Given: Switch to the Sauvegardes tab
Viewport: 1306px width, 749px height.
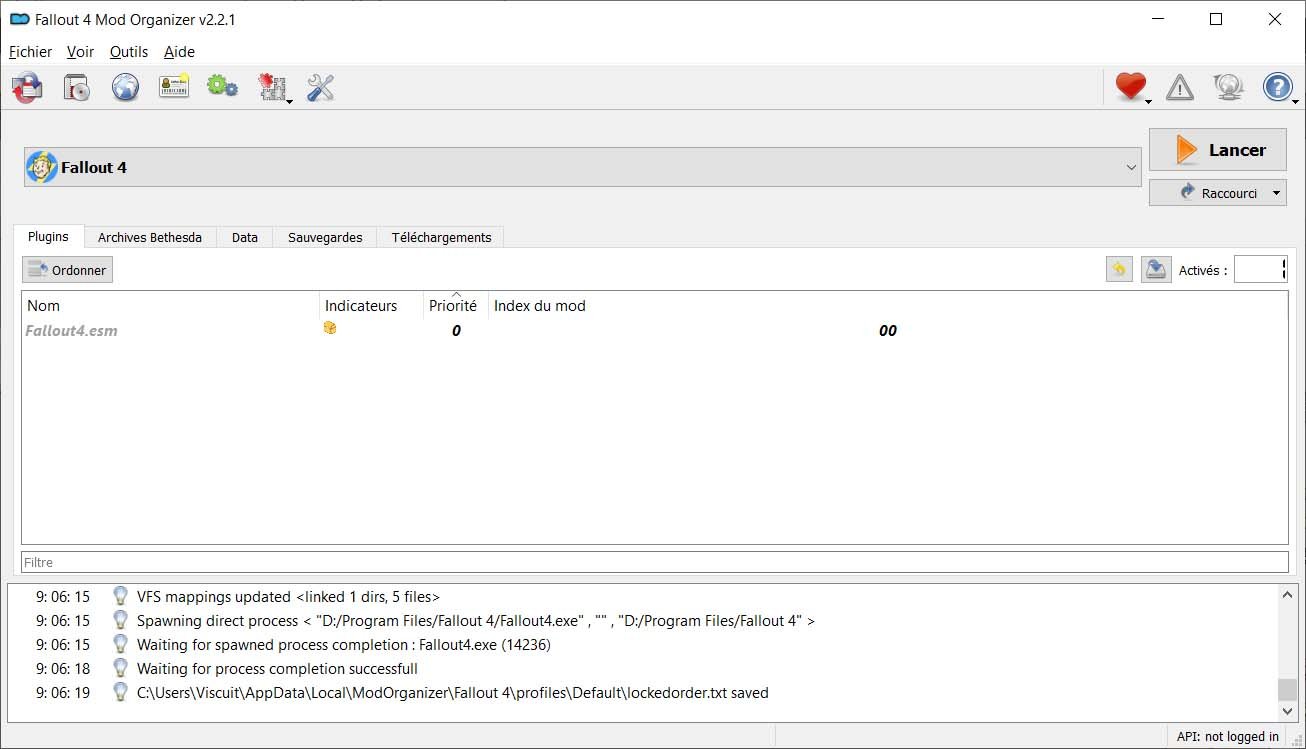Looking at the screenshot, I should [x=325, y=238].
